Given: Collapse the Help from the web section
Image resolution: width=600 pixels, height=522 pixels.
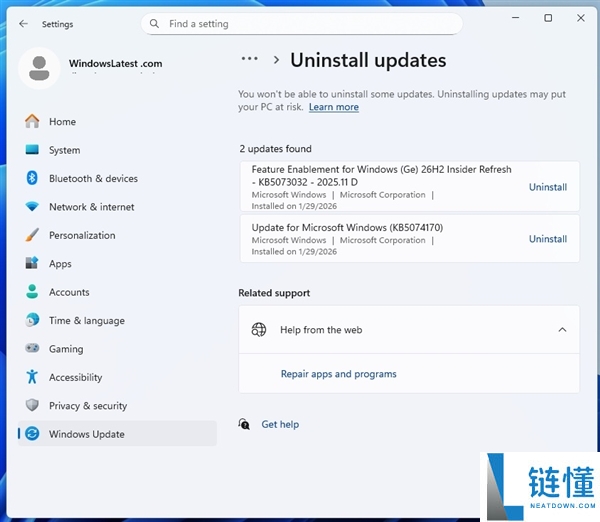Looking at the screenshot, I should point(562,330).
